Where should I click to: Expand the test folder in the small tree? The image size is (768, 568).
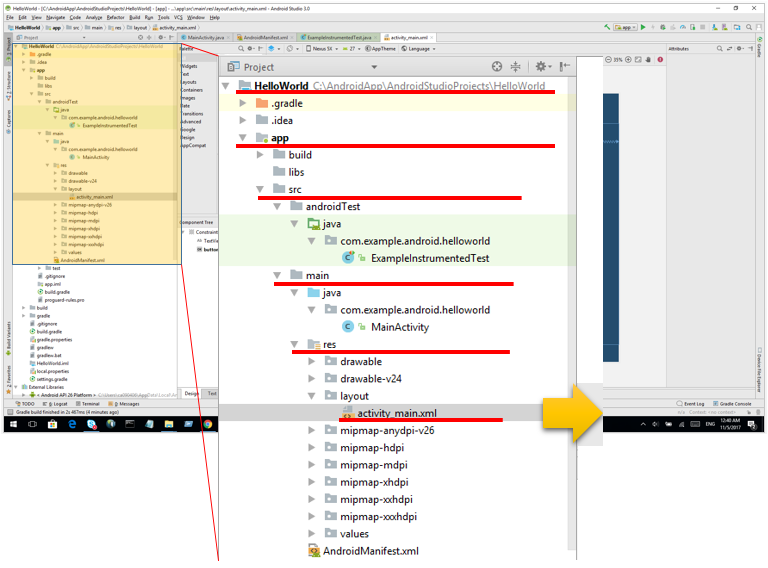pyautogui.click(x=39, y=268)
